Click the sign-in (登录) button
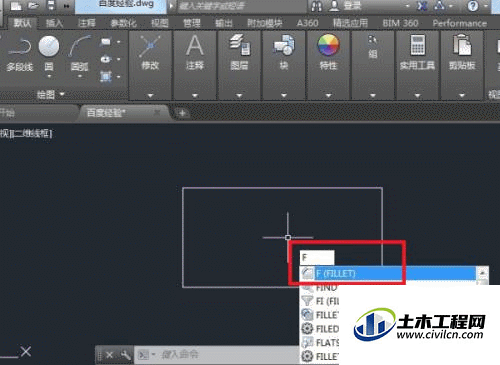This screenshot has width=500, height=365. pos(346,6)
